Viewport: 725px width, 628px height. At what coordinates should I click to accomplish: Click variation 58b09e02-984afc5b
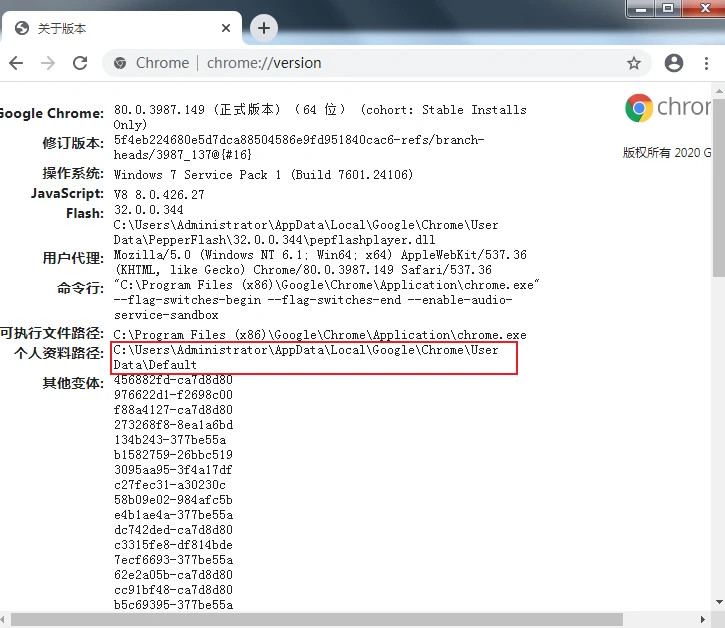173,500
